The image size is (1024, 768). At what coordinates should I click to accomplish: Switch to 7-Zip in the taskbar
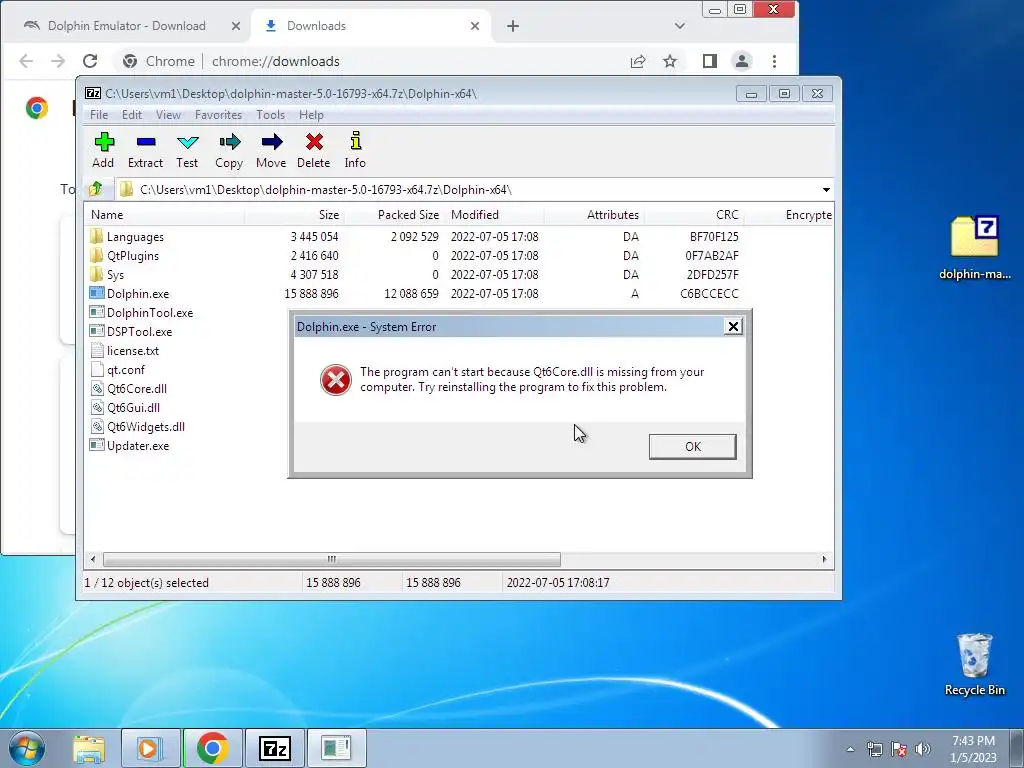tap(274, 748)
